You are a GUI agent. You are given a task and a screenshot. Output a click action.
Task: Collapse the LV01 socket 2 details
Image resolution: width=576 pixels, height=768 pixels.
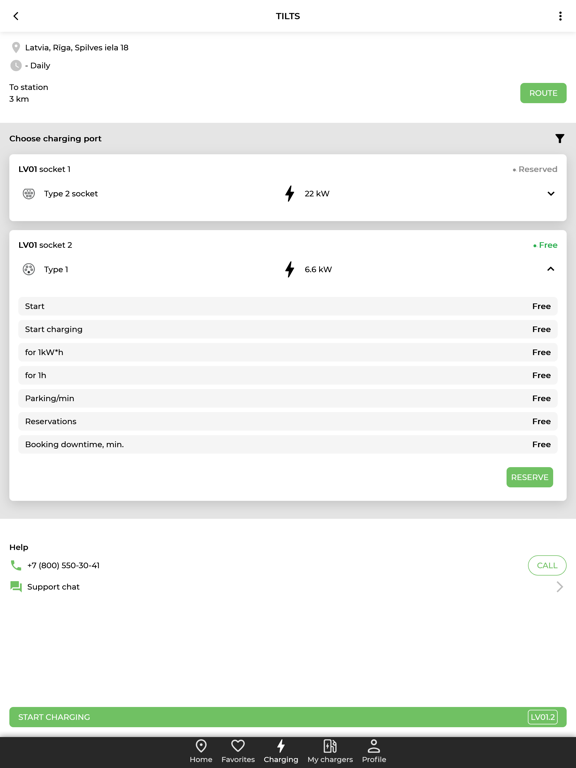pyautogui.click(x=551, y=269)
